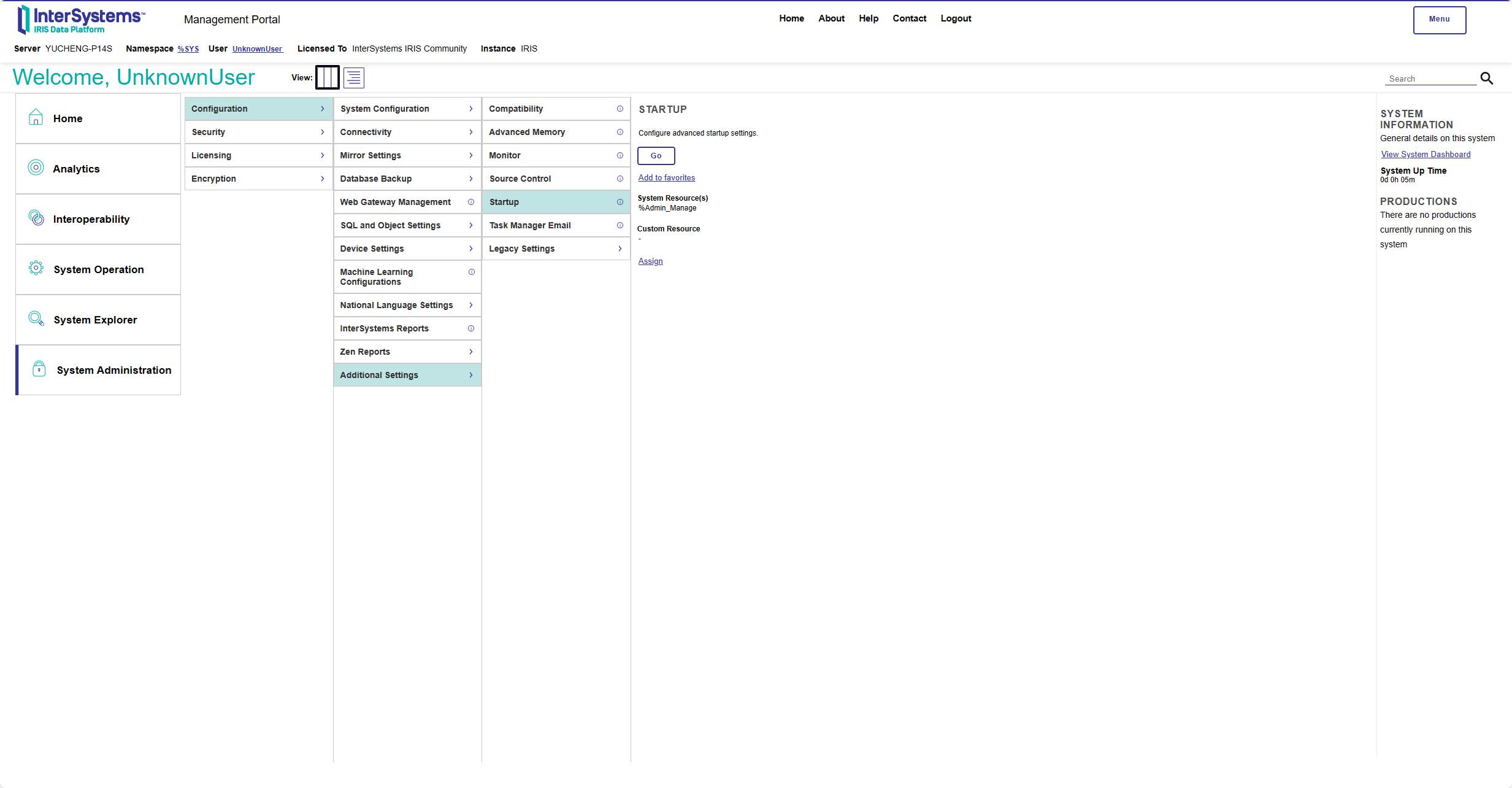Click the Interoperability icon
Viewport: 1512px width, 788px height.
click(x=36, y=218)
